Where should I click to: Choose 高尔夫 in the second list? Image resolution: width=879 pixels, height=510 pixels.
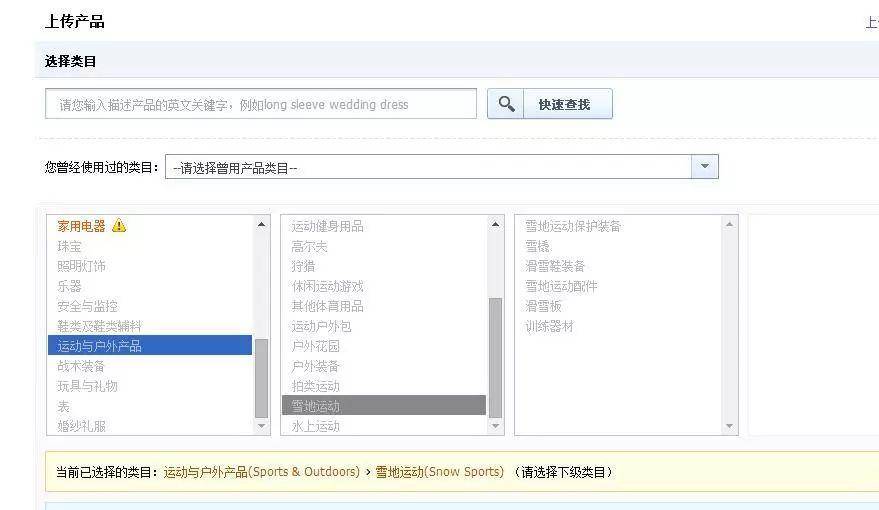[x=309, y=246]
